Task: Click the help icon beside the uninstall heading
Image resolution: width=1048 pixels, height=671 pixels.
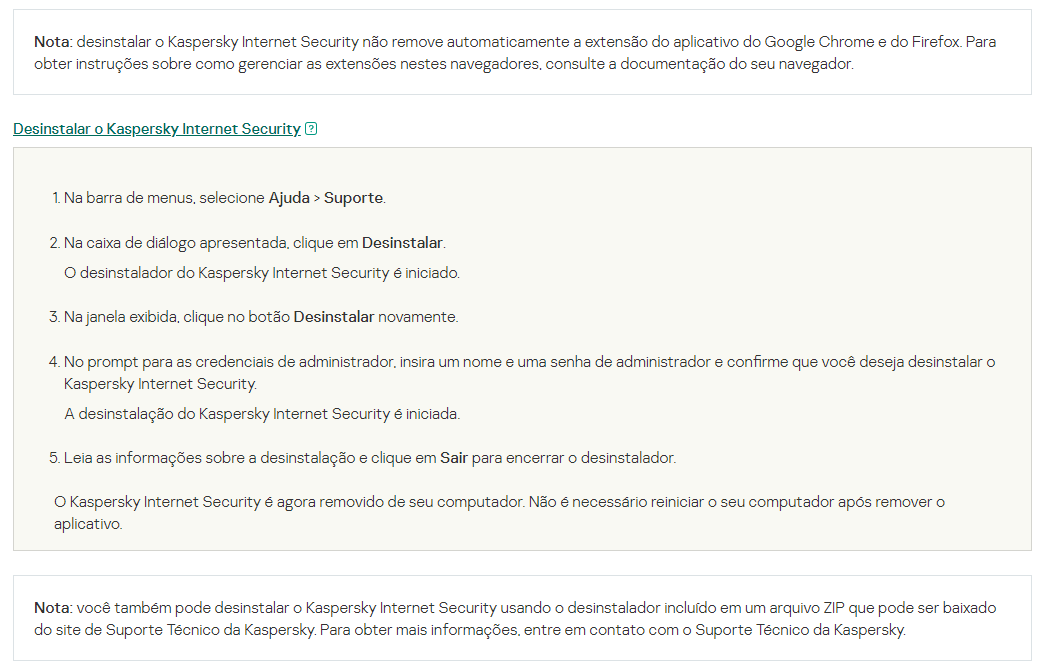Action: 311,129
